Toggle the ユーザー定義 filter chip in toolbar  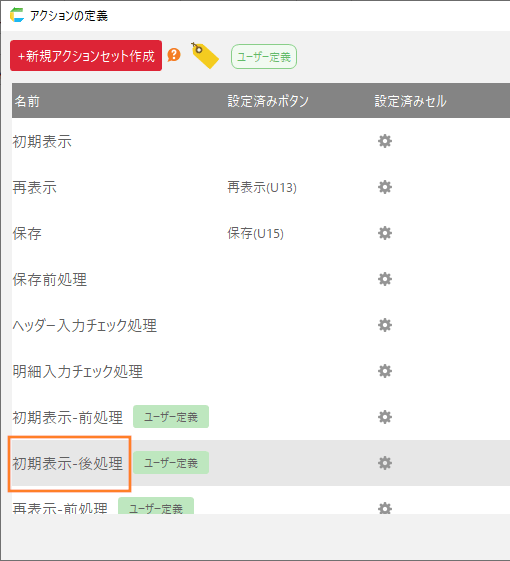[x=264, y=57]
